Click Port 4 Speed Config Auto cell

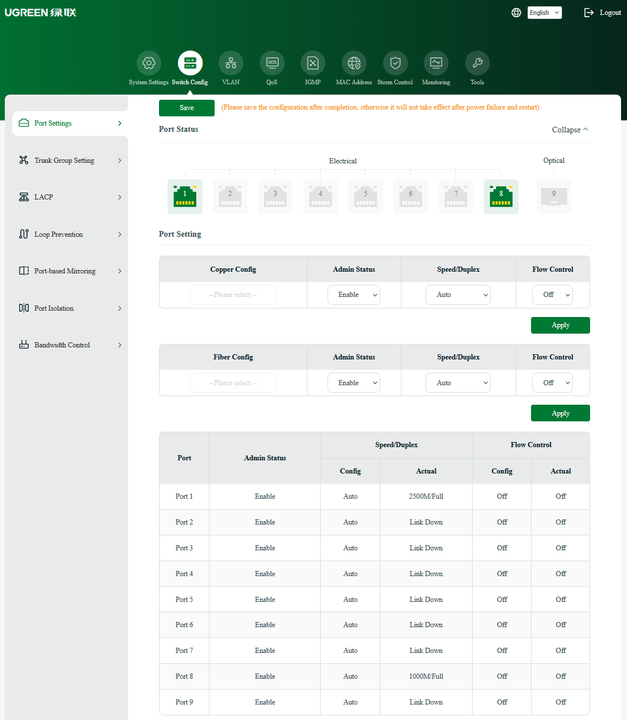(x=350, y=574)
